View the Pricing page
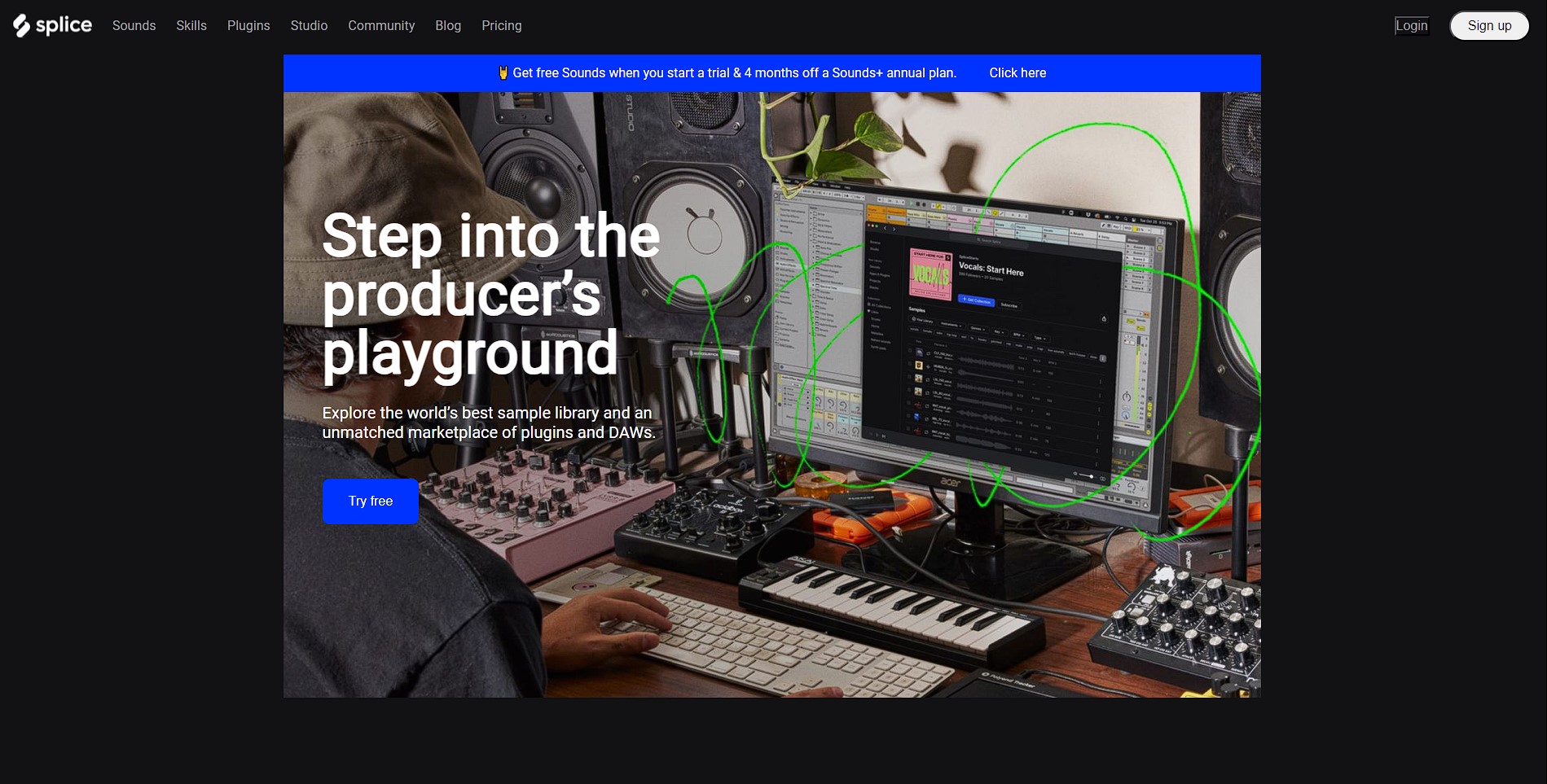This screenshot has width=1547, height=784. click(x=501, y=25)
